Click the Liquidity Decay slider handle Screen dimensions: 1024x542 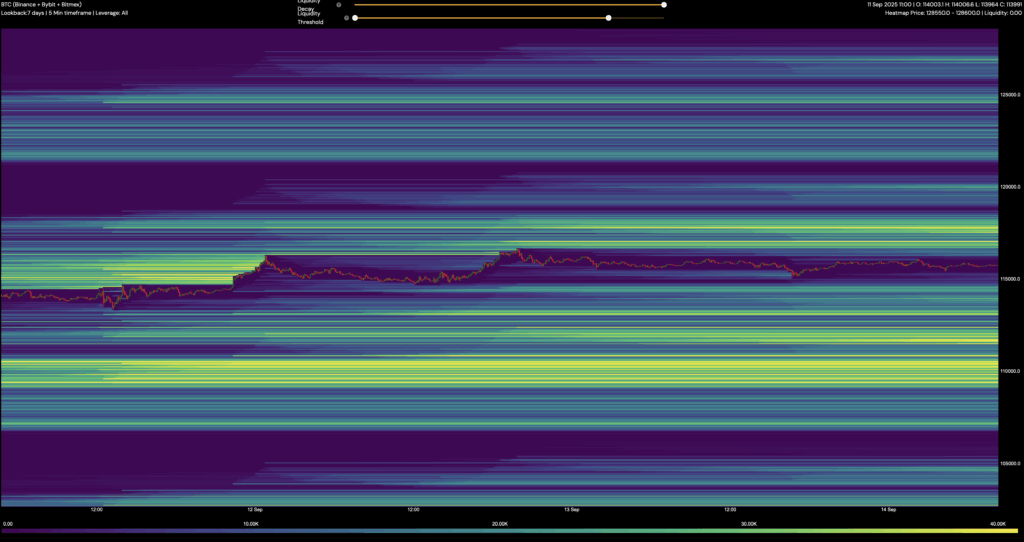click(x=664, y=5)
